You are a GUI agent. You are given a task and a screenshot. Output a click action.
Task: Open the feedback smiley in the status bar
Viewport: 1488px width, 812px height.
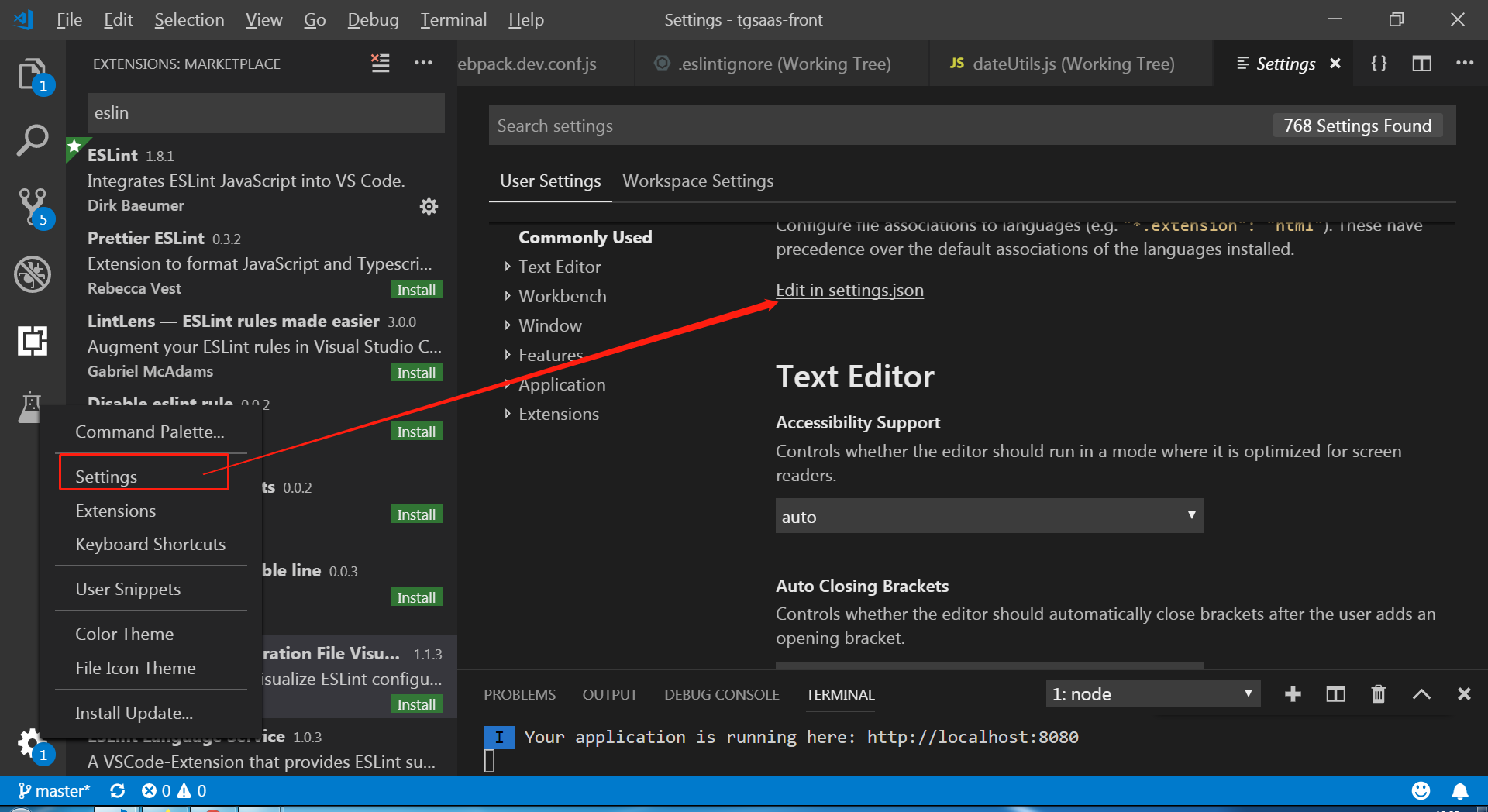[1421, 790]
